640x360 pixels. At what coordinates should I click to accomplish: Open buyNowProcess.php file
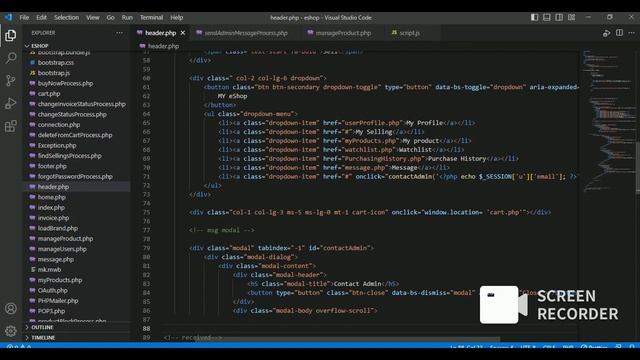click(x=65, y=83)
